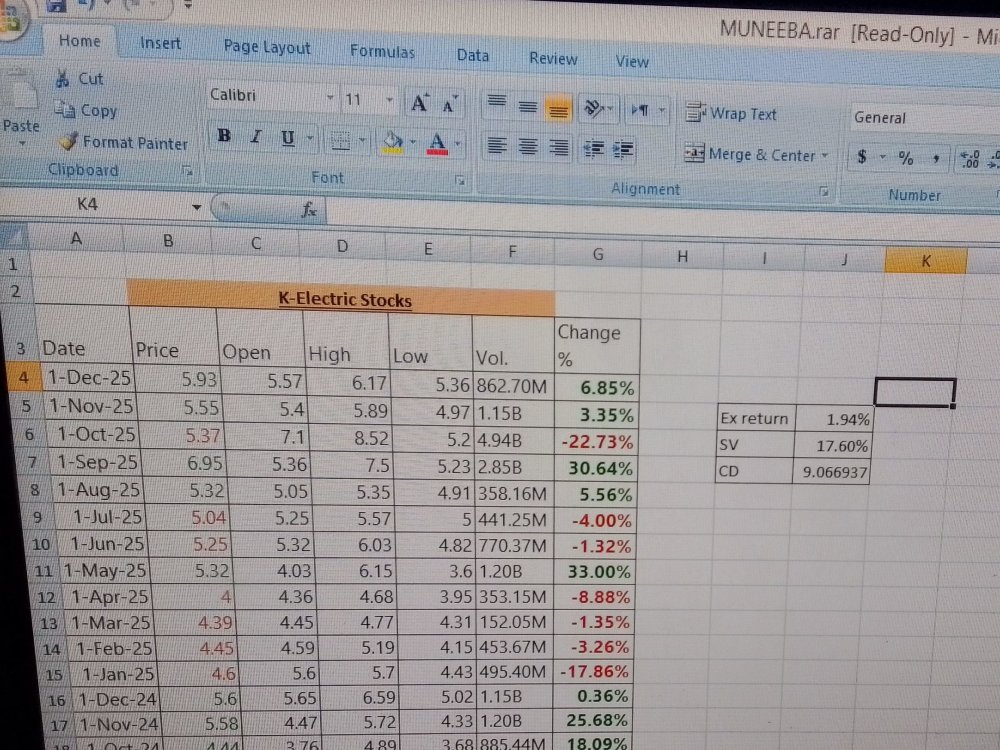Viewport: 1000px width, 750px height.
Task: Switch to the Formulas tab
Action: 382,52
